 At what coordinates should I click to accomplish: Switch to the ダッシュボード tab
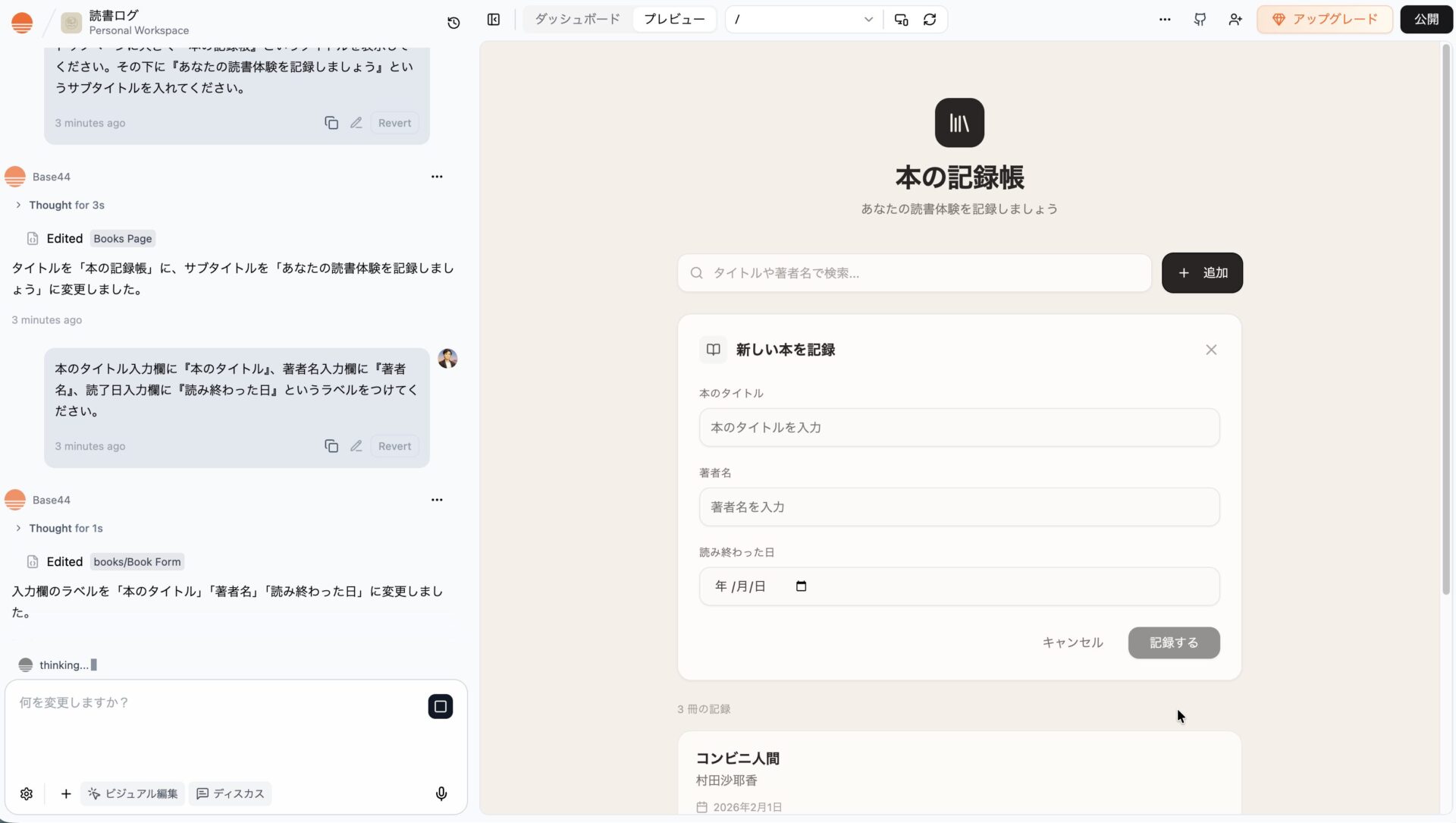tap(577, 20)
